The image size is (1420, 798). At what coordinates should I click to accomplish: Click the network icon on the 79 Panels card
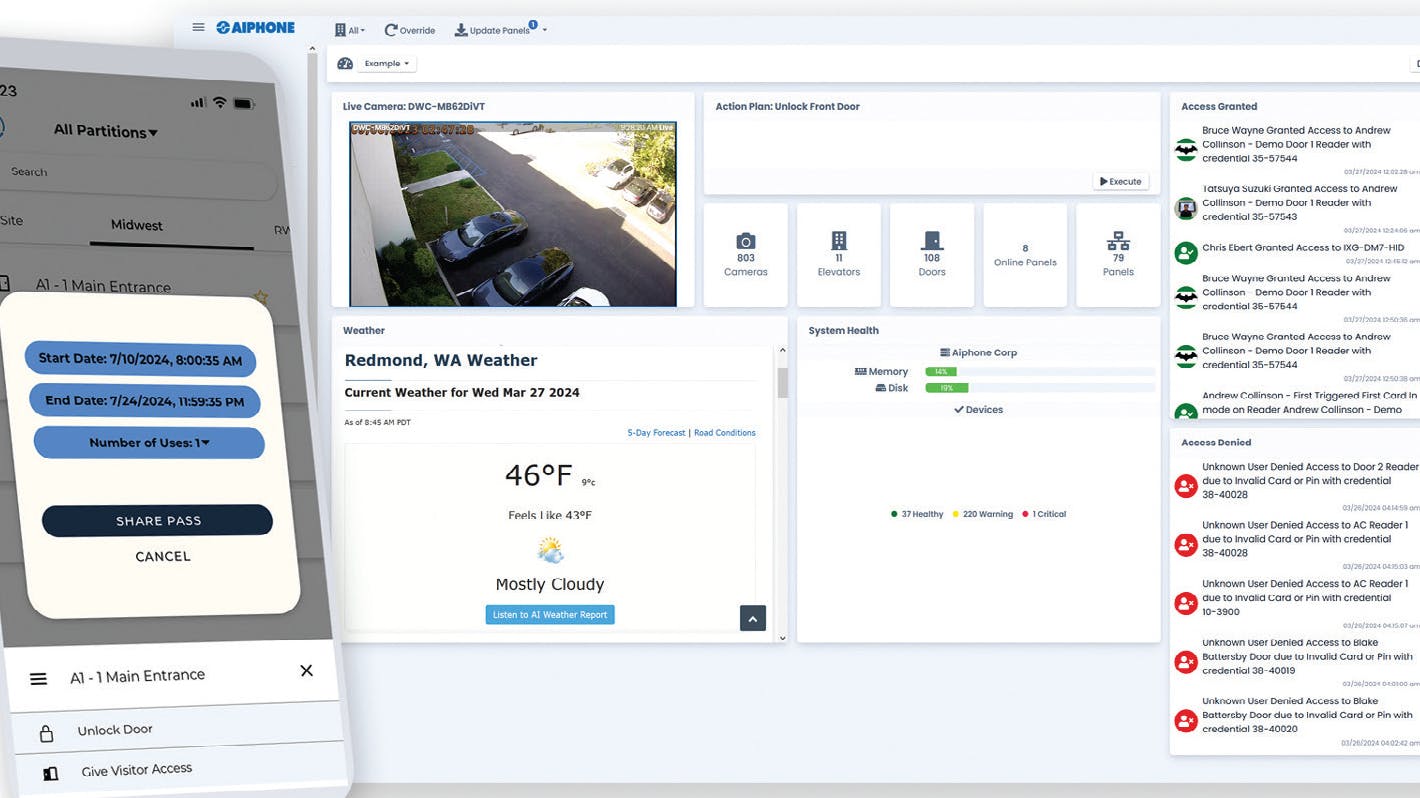coord(1117,242)
